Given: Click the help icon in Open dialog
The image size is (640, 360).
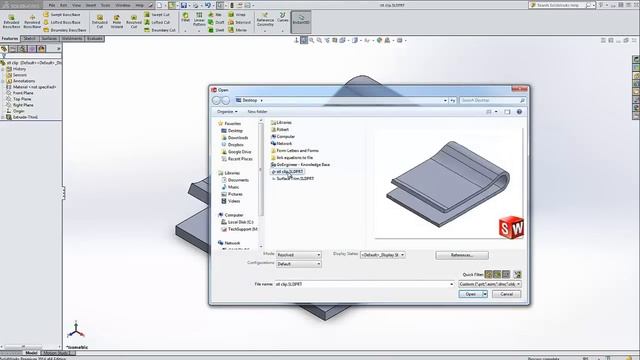Looking at the screenshot, I should point(519,112).
